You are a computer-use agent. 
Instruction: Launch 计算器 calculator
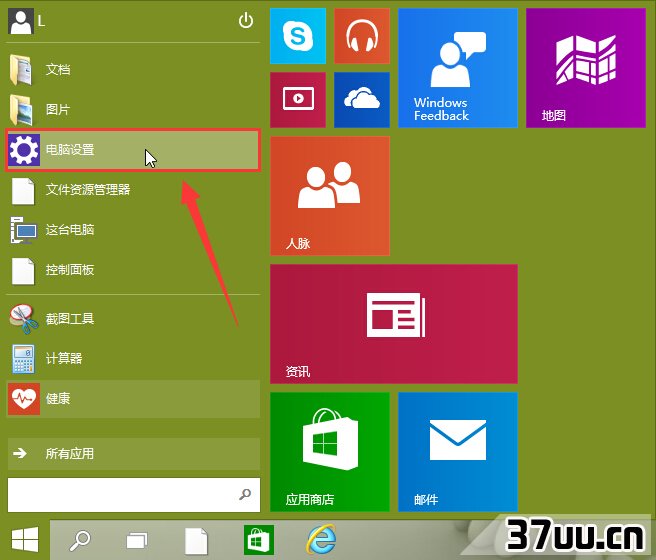pos(133,359)
